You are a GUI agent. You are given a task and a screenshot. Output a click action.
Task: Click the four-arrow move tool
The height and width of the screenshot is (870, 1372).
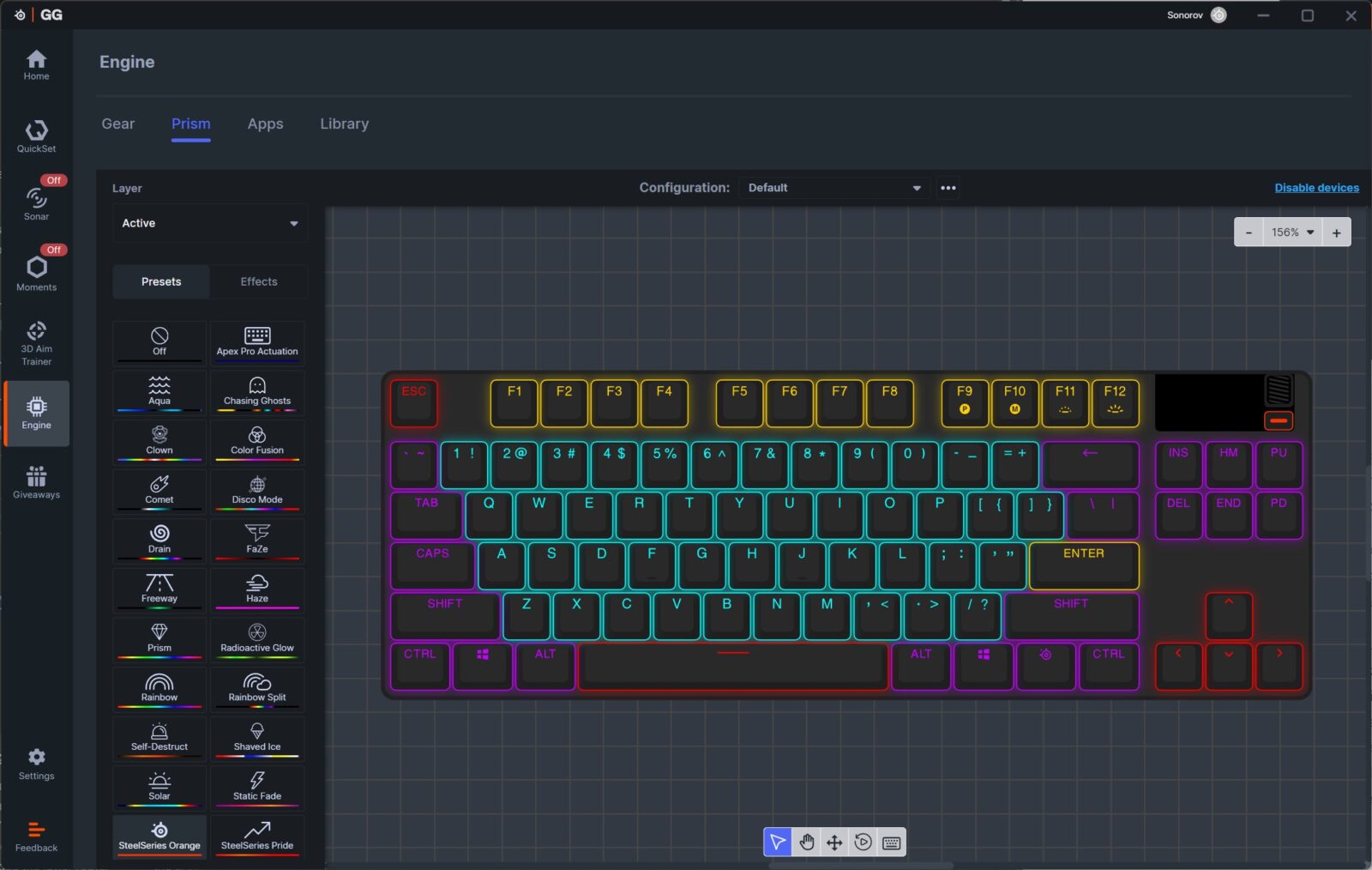click(x=834, y=843)
